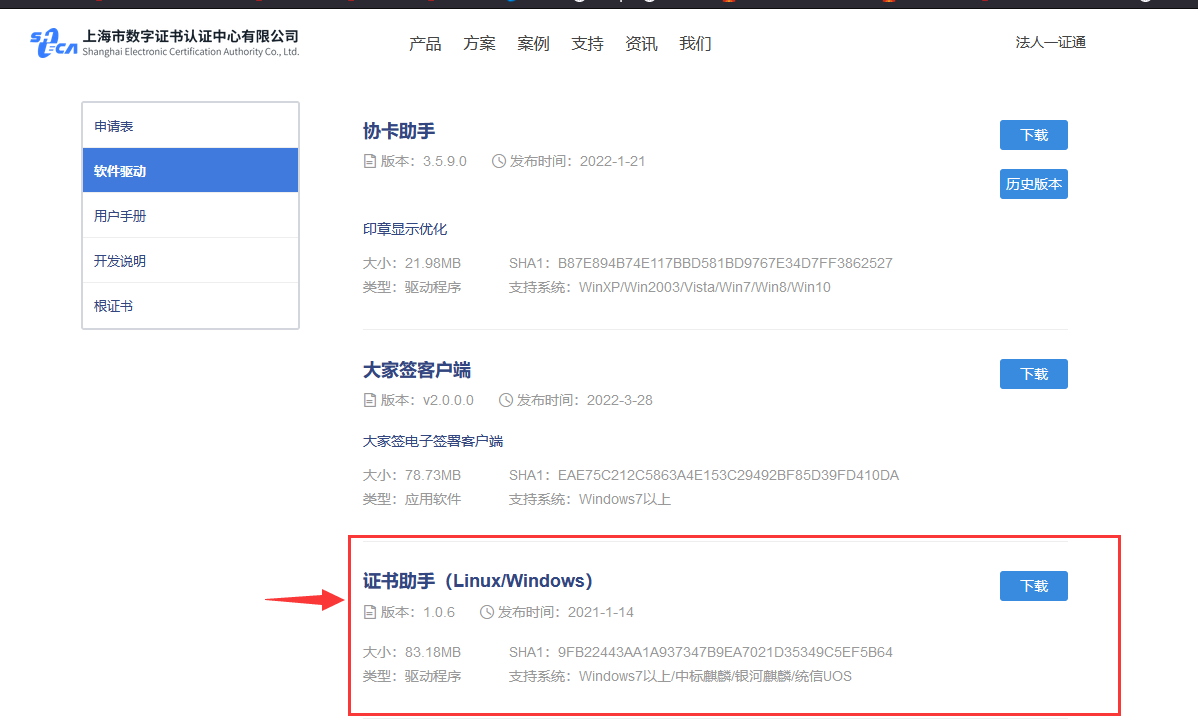Download 证书助手 (Linux/Windows)

tap(1033, 586)
